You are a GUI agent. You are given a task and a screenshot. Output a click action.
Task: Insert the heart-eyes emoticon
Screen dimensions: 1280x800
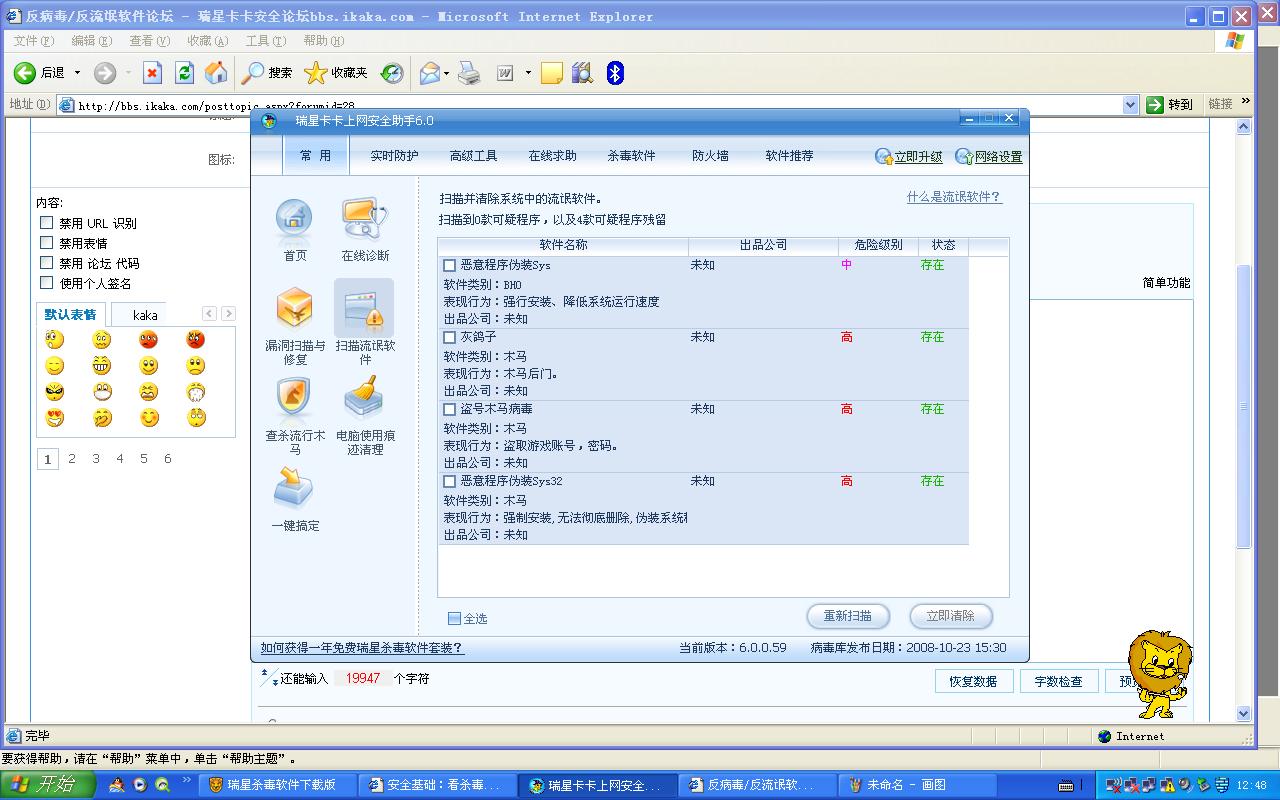[x=55, y=418]
